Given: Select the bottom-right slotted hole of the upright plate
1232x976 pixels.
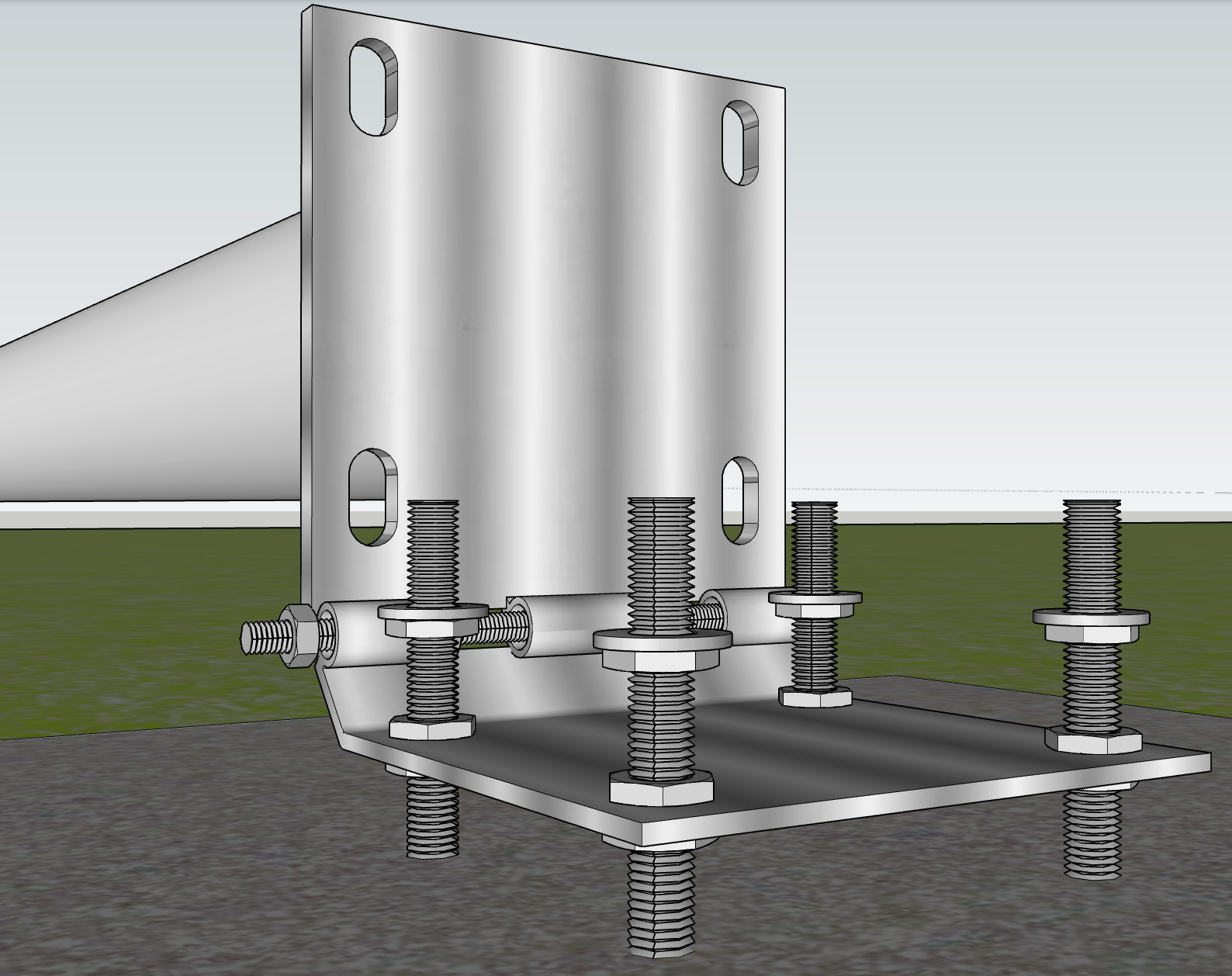Looking at the screenshot, I should (739, 500).
